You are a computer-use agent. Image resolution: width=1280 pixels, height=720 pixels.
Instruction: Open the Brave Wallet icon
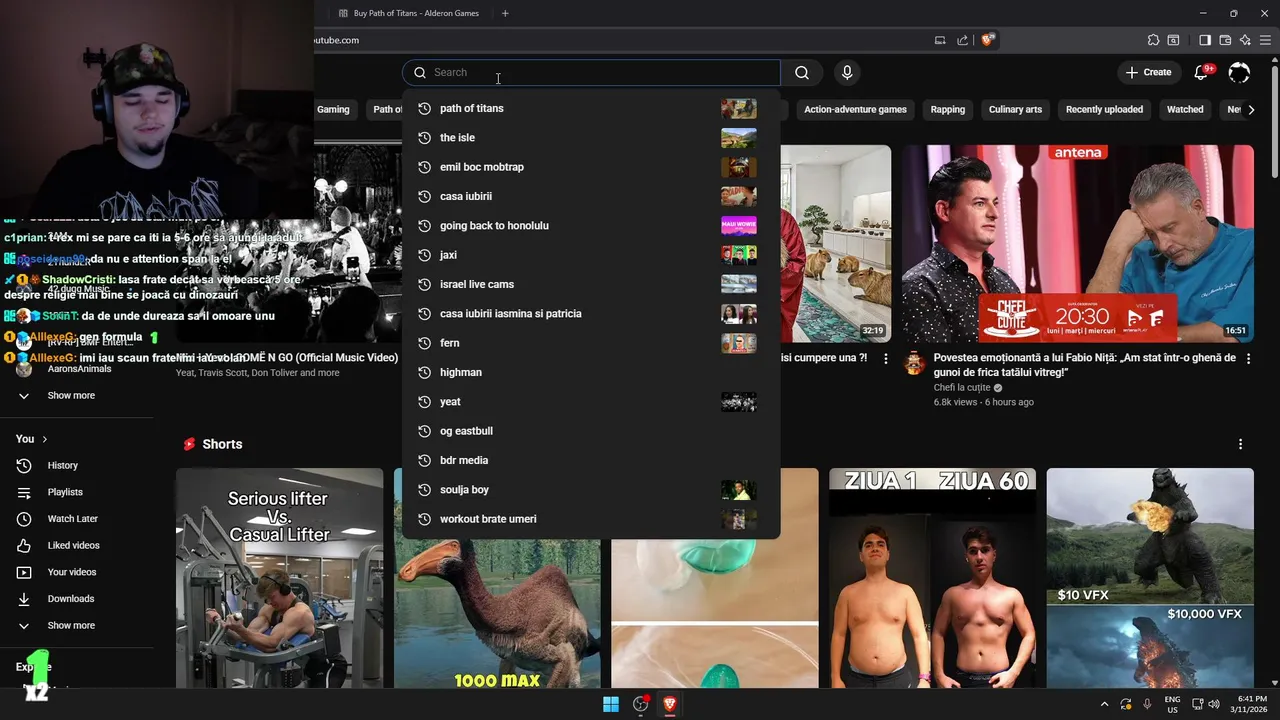point(1225,40)
